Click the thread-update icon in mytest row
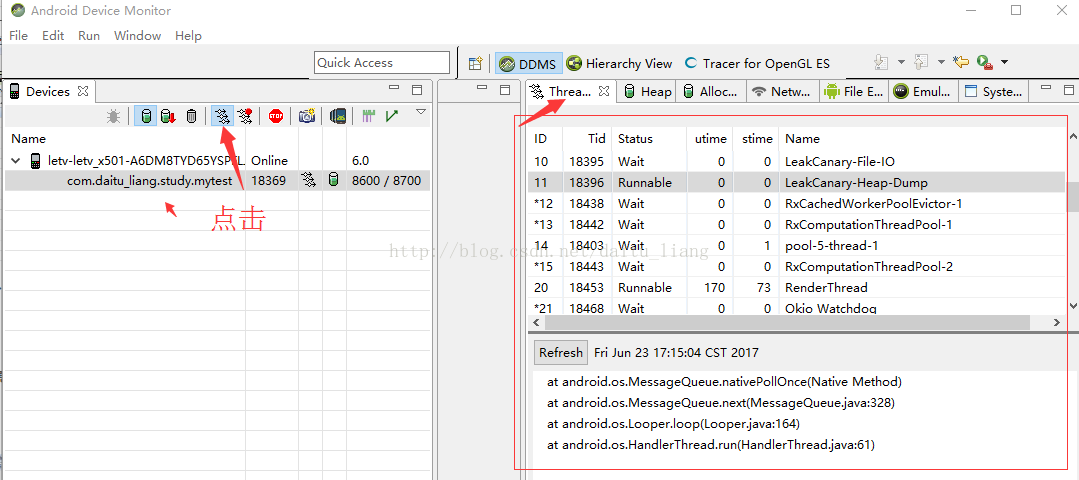The image size is (1079, 480). (x=308, y=181)
